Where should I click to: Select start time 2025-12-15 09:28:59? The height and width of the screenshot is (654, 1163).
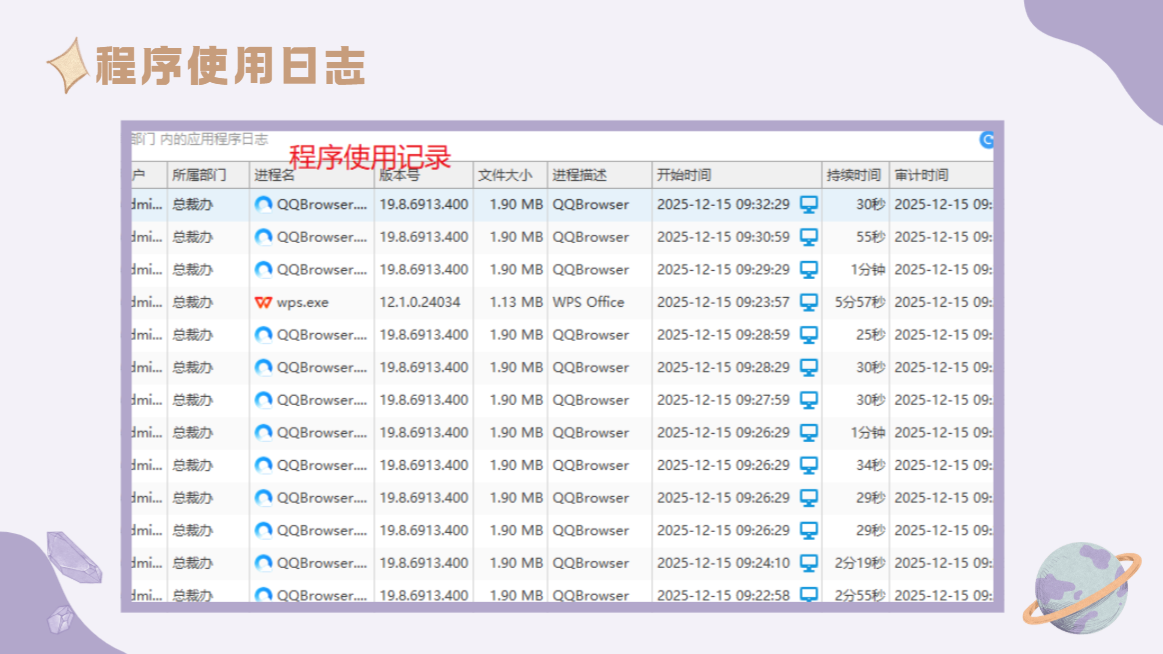click(723, 335)
